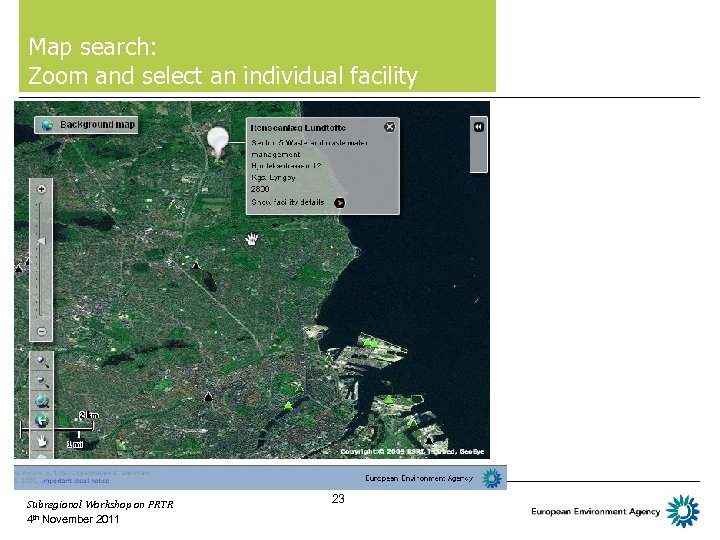Click the popup title Renseanlæg Lundtofte
The width and height of the screenshot is (720, 540).
(x=298, y=128)
